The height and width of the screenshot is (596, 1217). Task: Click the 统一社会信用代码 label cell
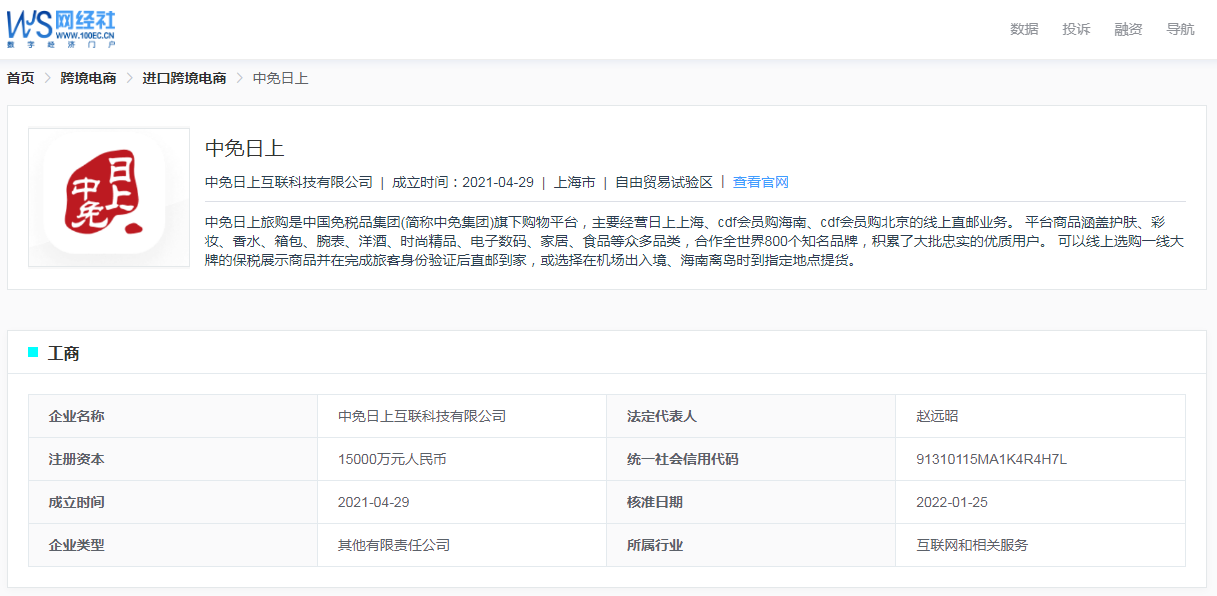(751, 459)
